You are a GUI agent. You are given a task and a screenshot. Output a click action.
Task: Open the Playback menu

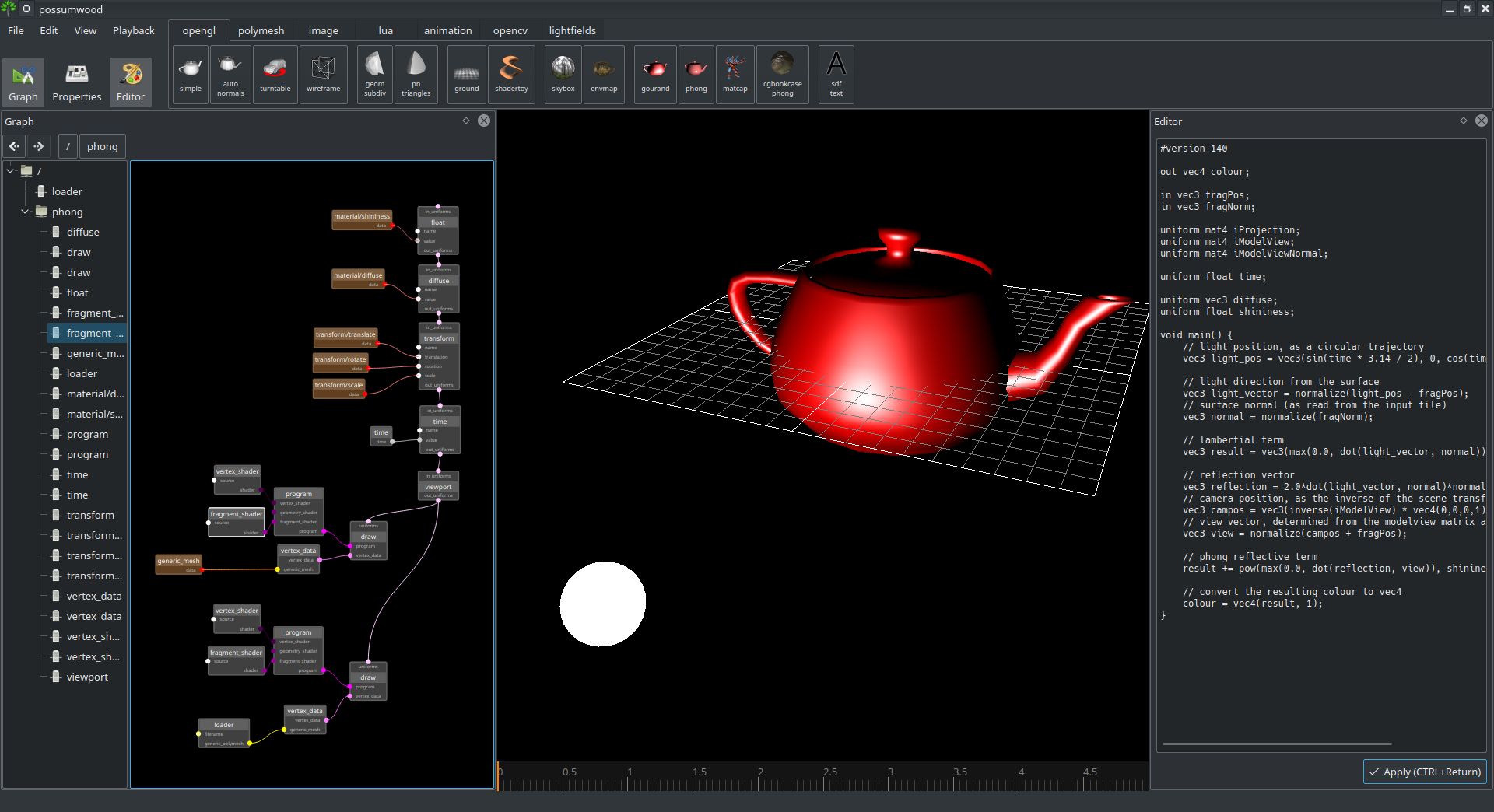(x=133, y=31)
